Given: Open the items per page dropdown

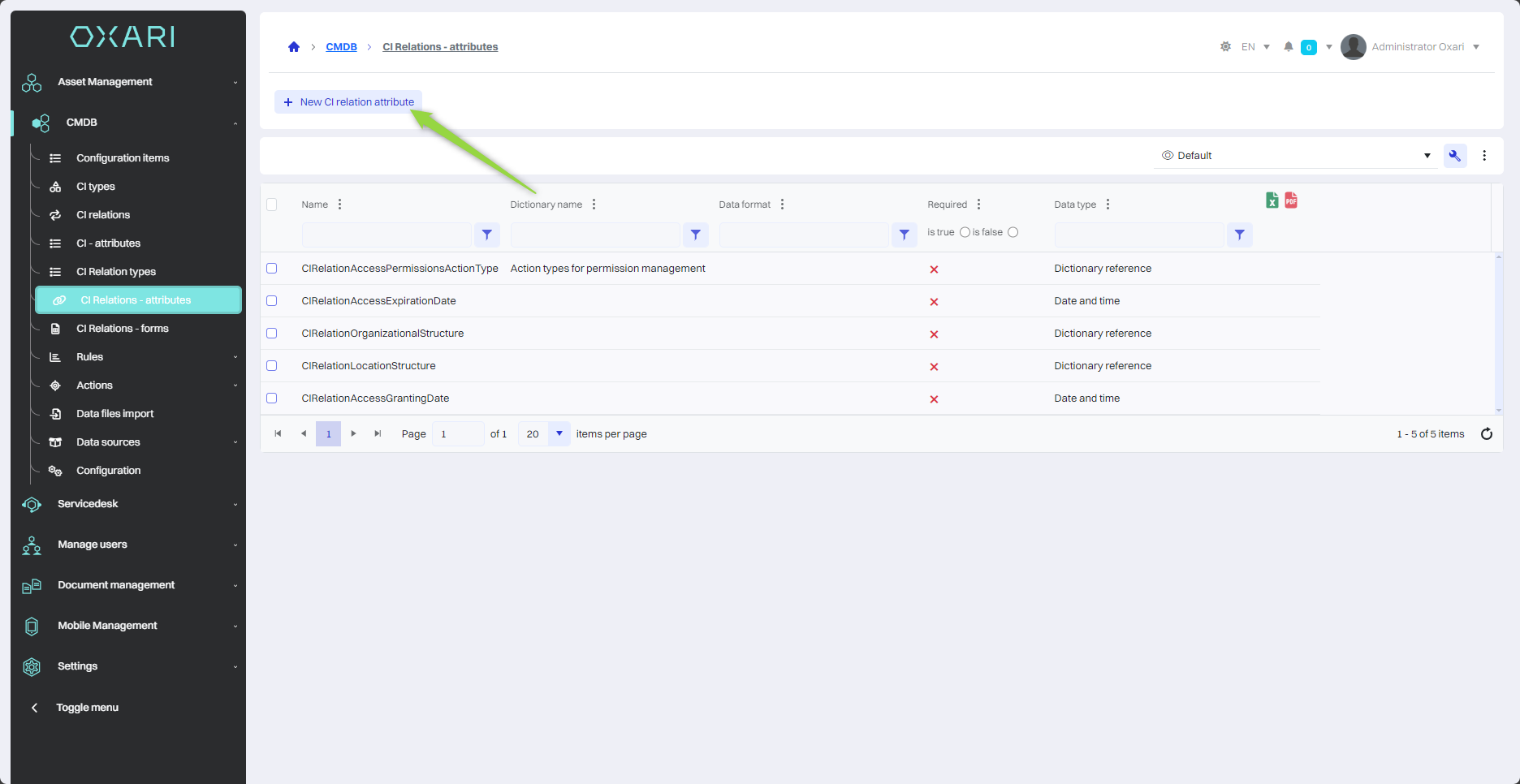Looking at the screenshot, I should click(559, 434).
